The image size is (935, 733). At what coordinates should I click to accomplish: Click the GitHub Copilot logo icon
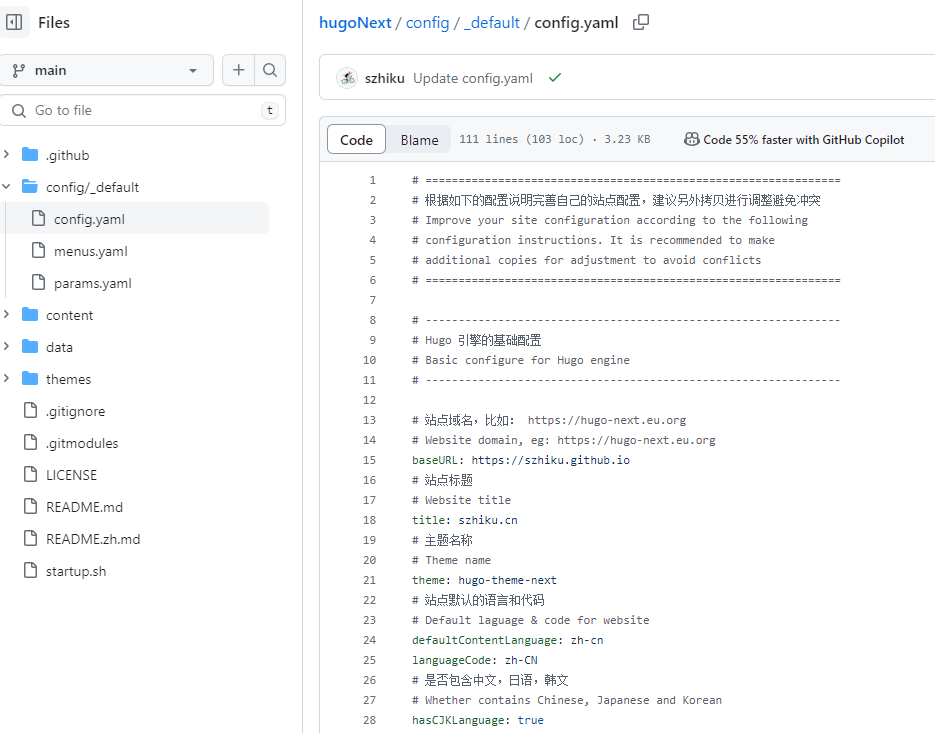tap(692, 139)
